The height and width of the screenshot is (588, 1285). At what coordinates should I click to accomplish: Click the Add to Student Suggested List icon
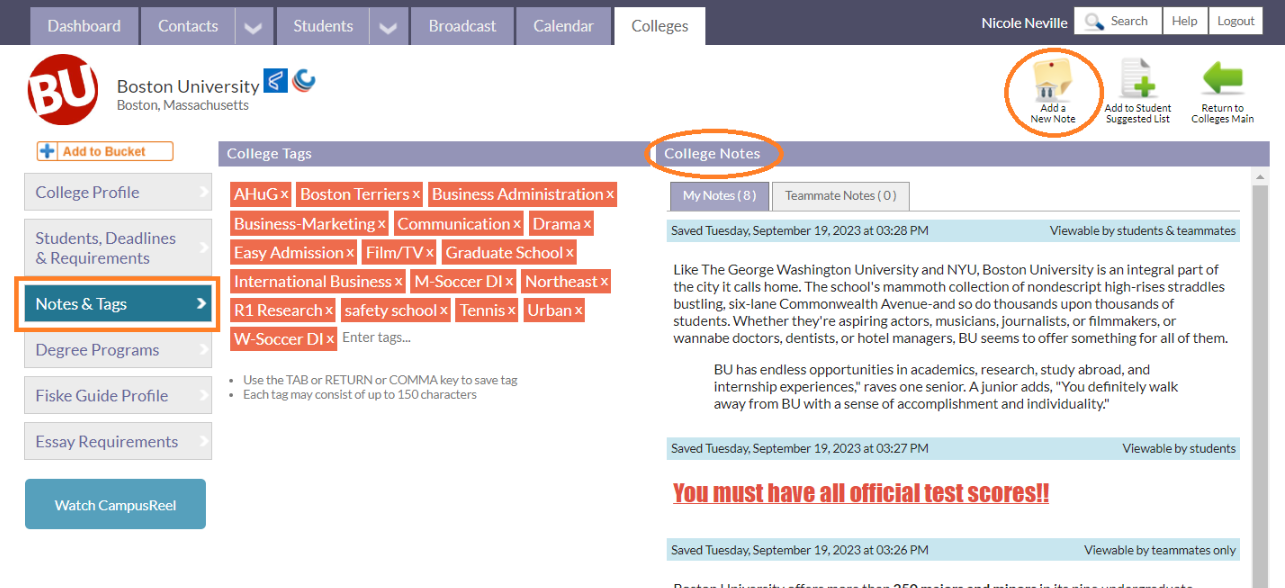point(1138,80)
